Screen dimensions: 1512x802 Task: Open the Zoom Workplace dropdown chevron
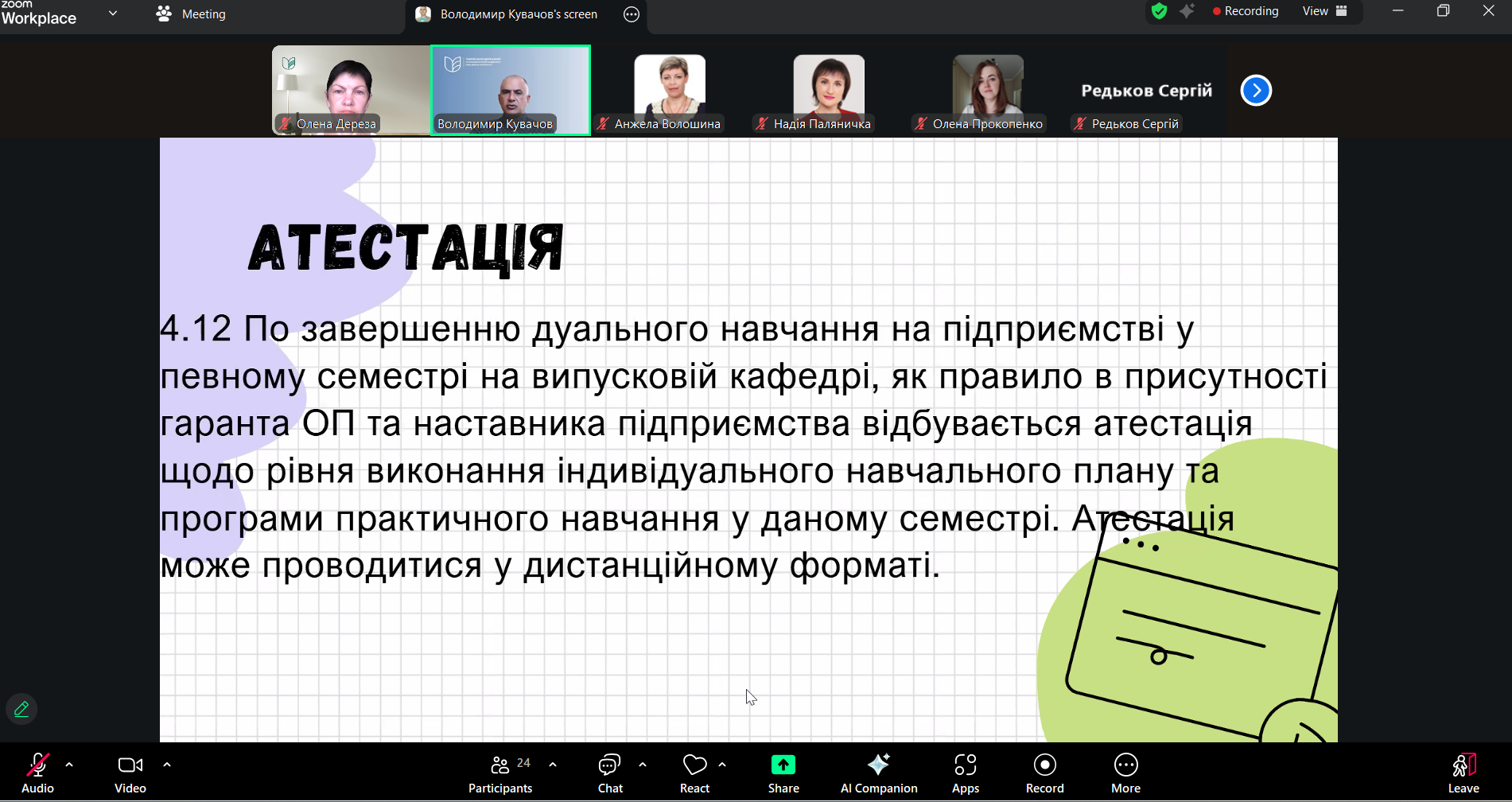pyautogui.click(x=113, y=14)
